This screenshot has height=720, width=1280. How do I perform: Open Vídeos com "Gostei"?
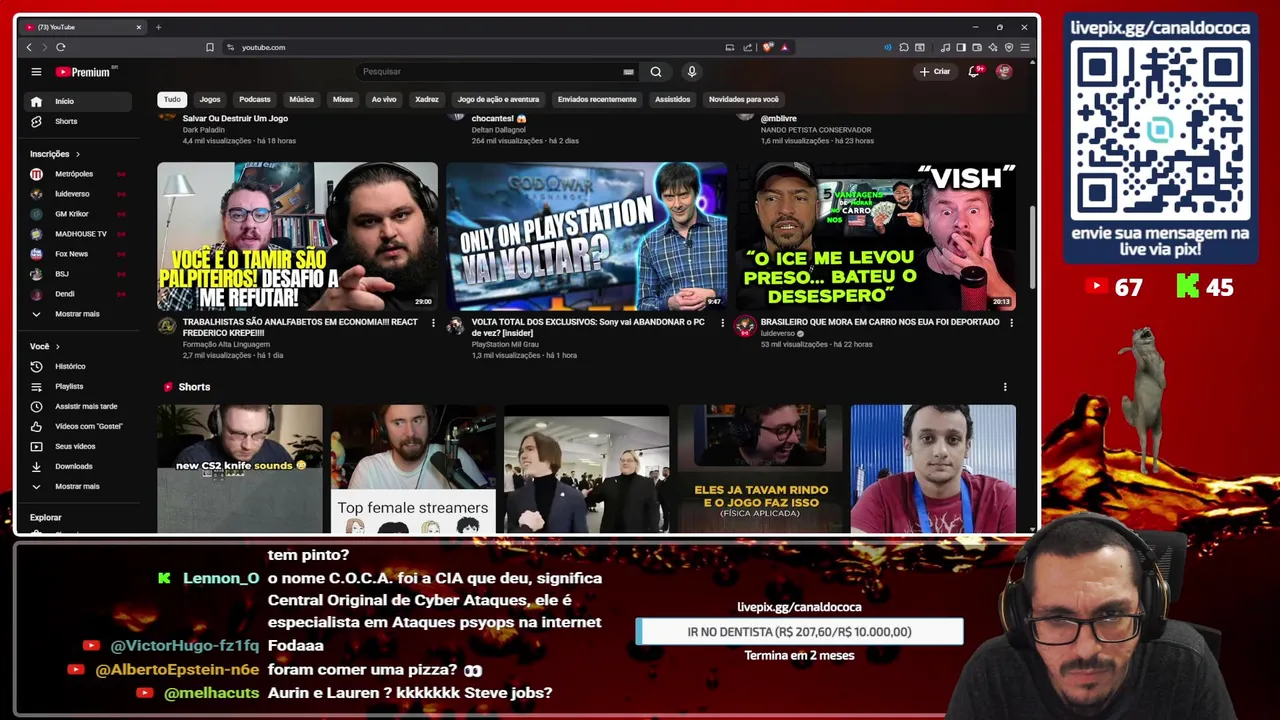tap(78, 426)
